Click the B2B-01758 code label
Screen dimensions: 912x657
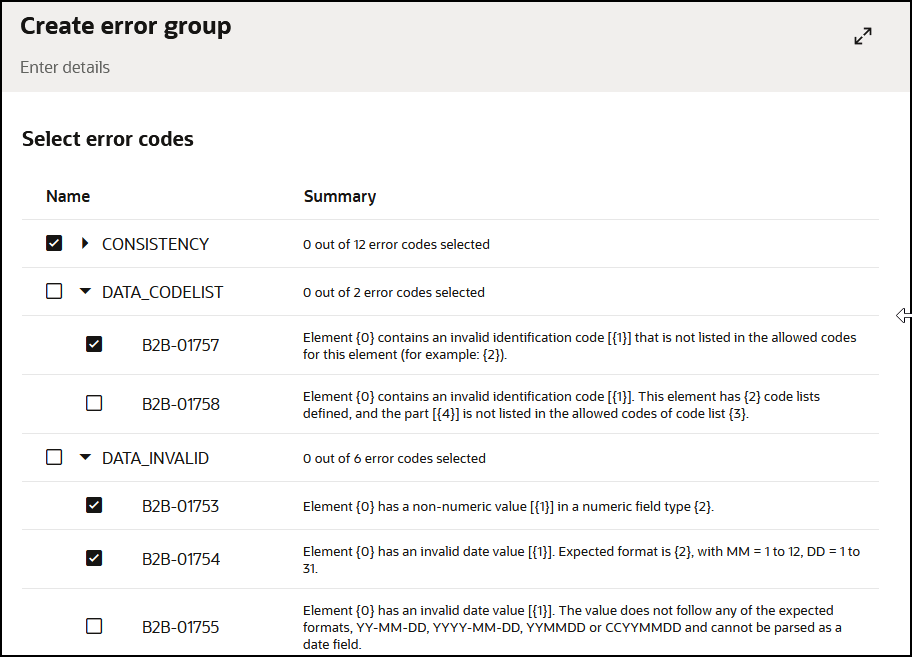point(181,404)
